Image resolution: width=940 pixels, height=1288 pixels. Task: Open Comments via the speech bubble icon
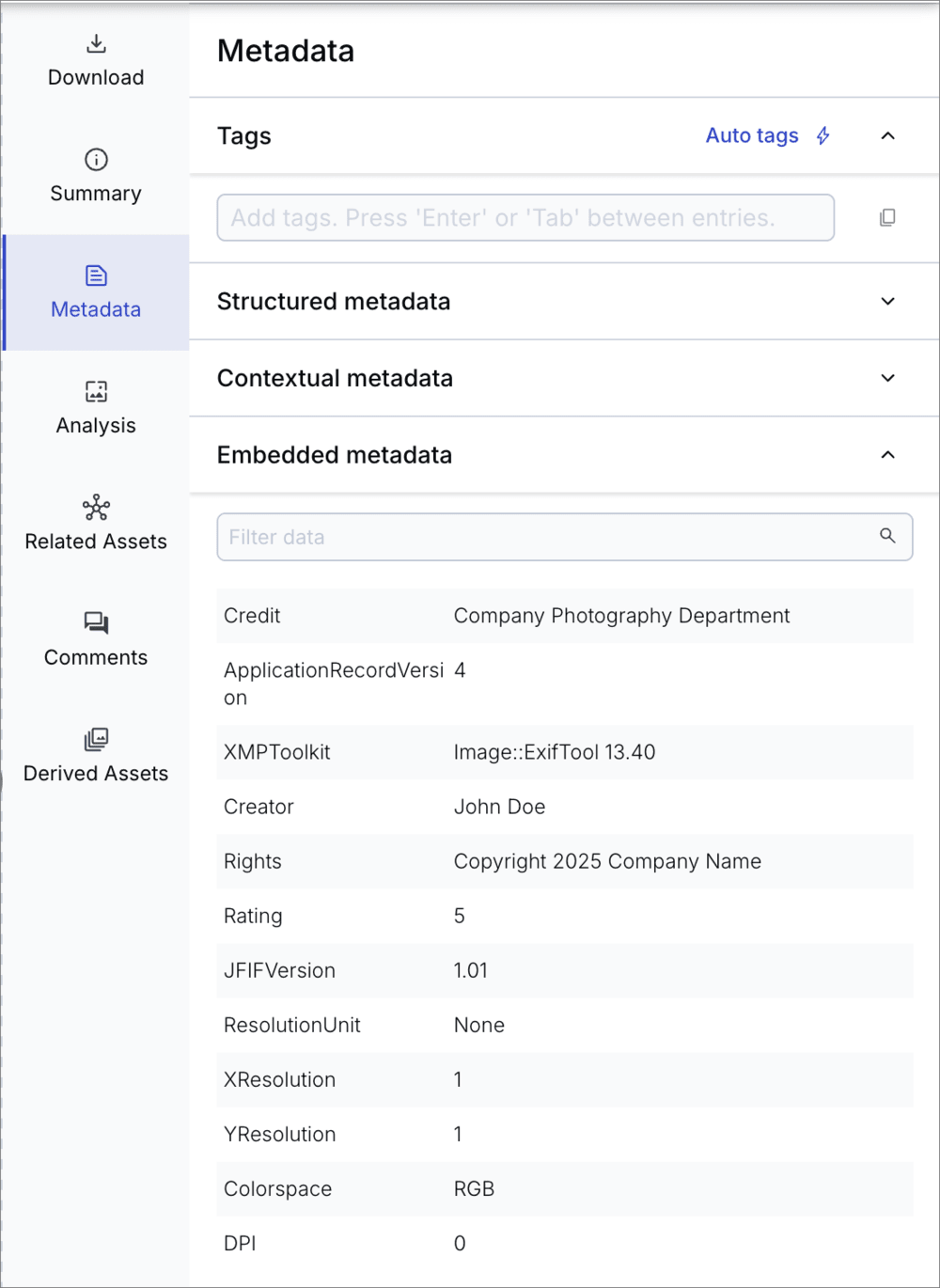pos(95,622)
